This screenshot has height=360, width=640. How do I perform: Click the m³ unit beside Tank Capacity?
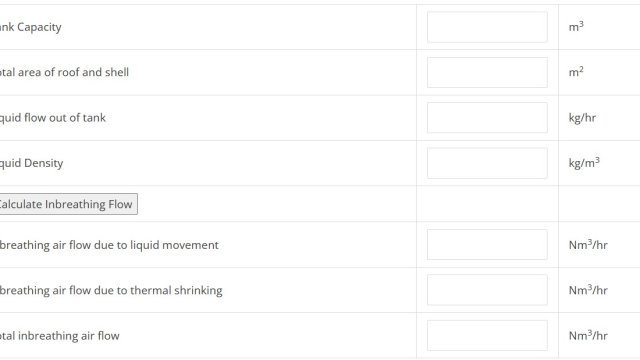point(576,27)
